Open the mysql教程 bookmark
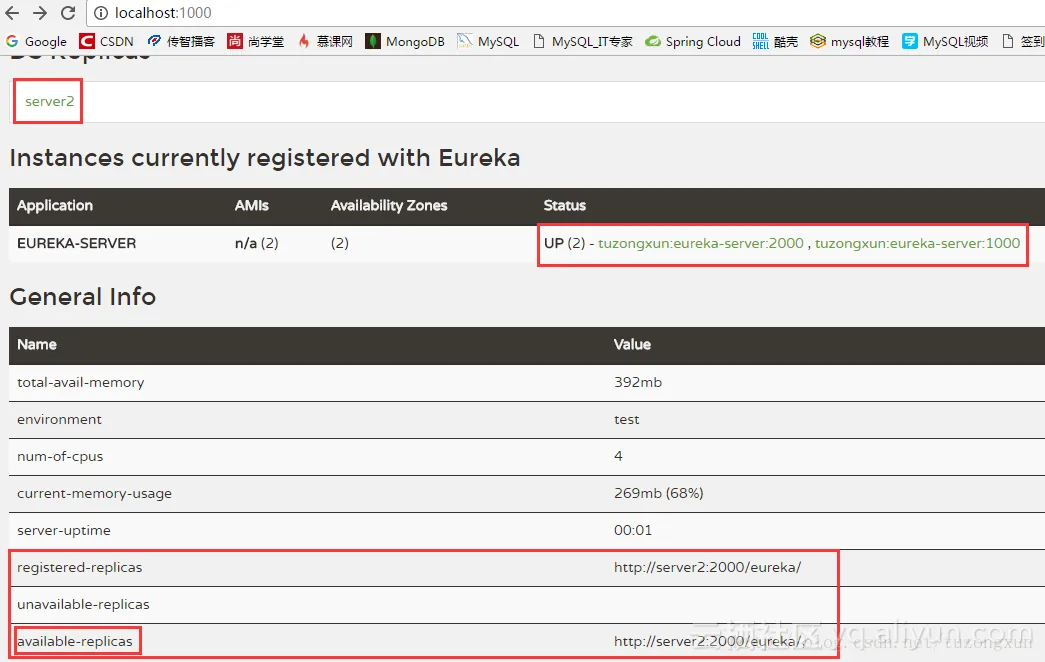The height and width of the screenshot is (662, 1045). tap(849, 42)
